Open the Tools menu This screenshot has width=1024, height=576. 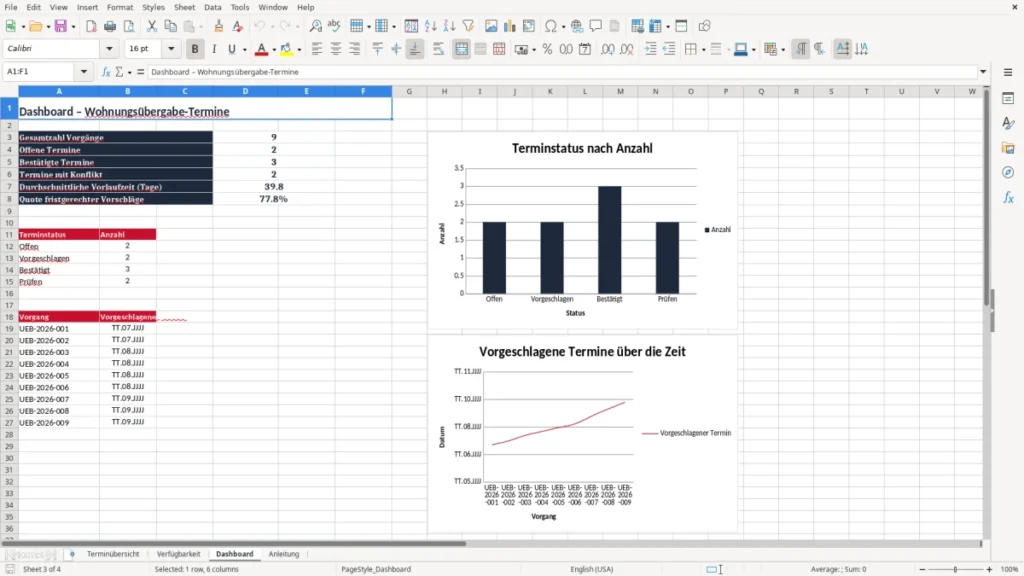point(240,7)
